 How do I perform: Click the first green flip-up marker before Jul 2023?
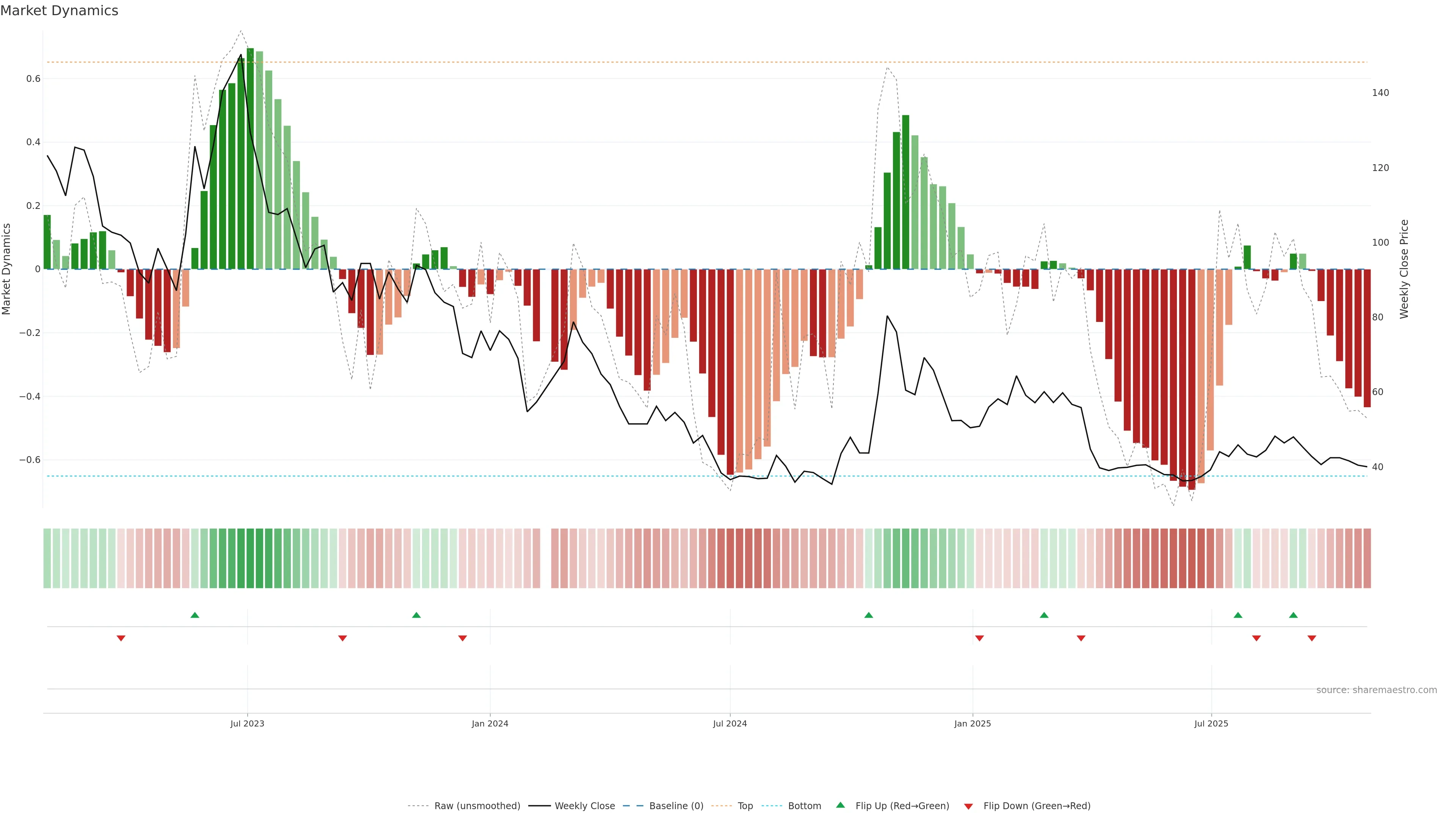coord(195,615)
